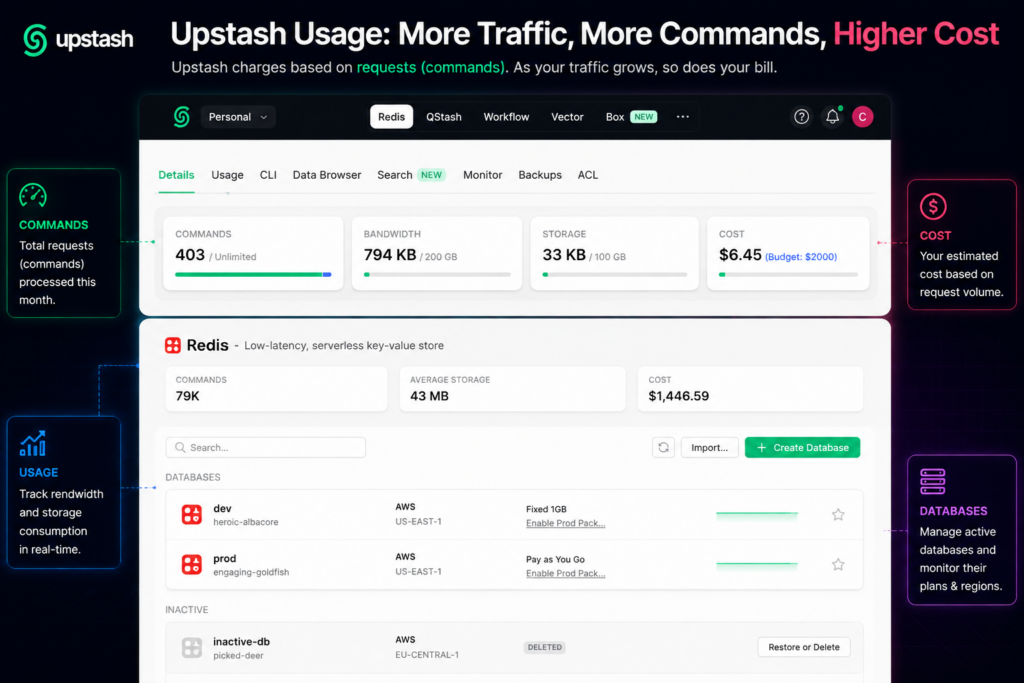Click the Usage bar-chart icon in the left callout
Image resolution: width=1024 pixels, height=683 pixels.
click(33, 443)
